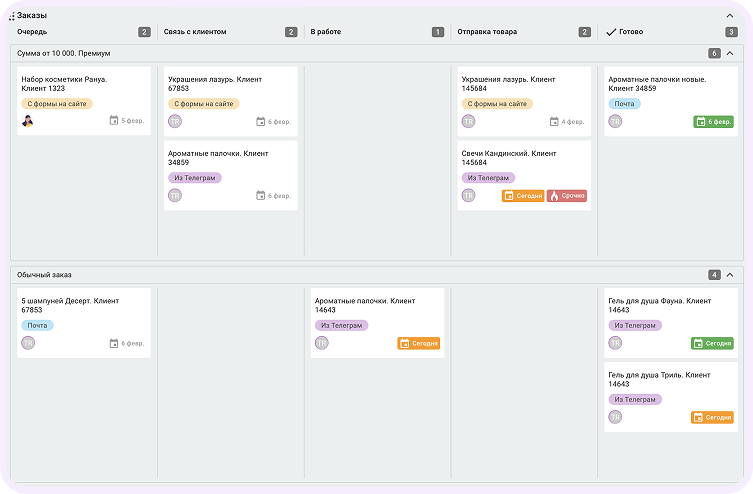
Task: Click the Из Телеграм tag on Ароматные палочки 34859
Action: pyautogui.click(x=194, y=177)
